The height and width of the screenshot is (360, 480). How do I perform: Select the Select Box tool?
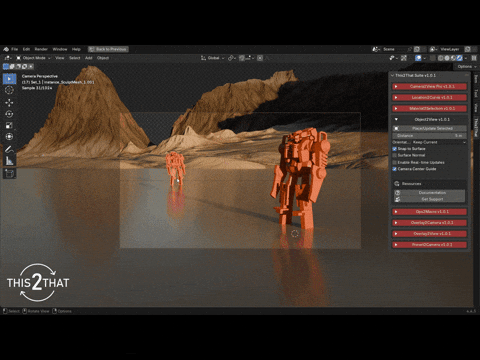[x=9, y=79]
